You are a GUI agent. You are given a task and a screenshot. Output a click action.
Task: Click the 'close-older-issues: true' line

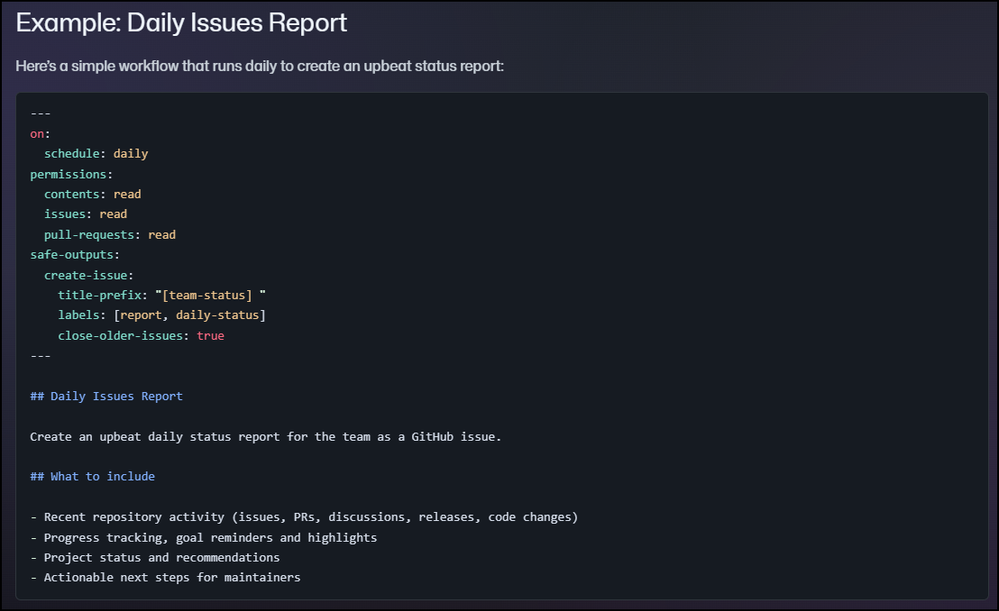click(141, 336)
